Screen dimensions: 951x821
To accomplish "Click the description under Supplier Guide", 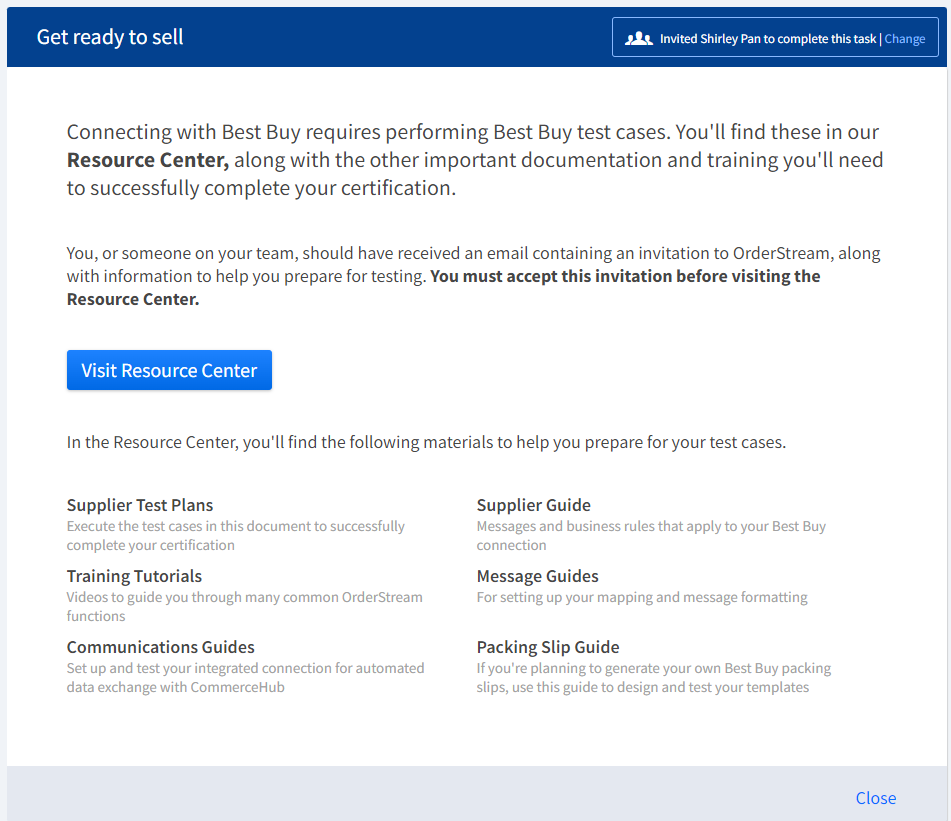I will (x=650, y=535).
